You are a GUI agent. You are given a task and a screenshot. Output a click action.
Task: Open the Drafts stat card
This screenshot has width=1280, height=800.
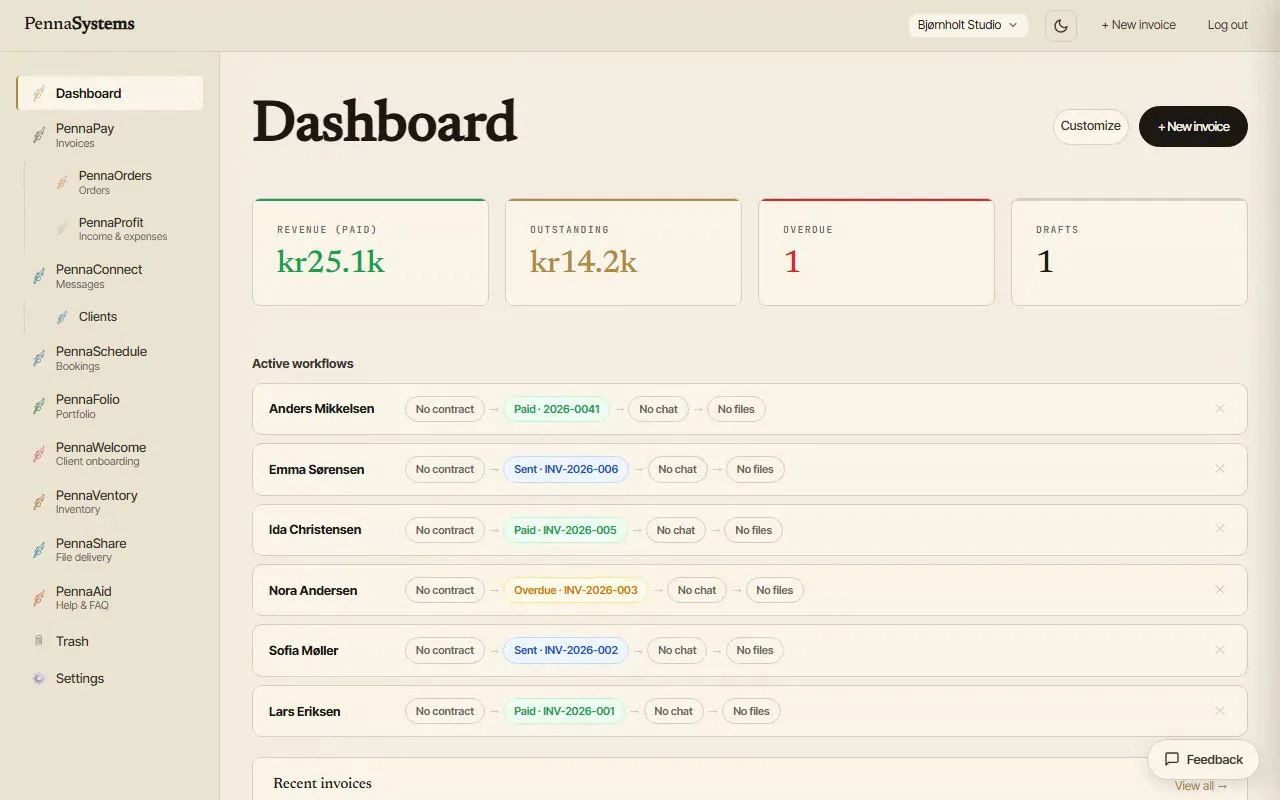(1129, 252)
